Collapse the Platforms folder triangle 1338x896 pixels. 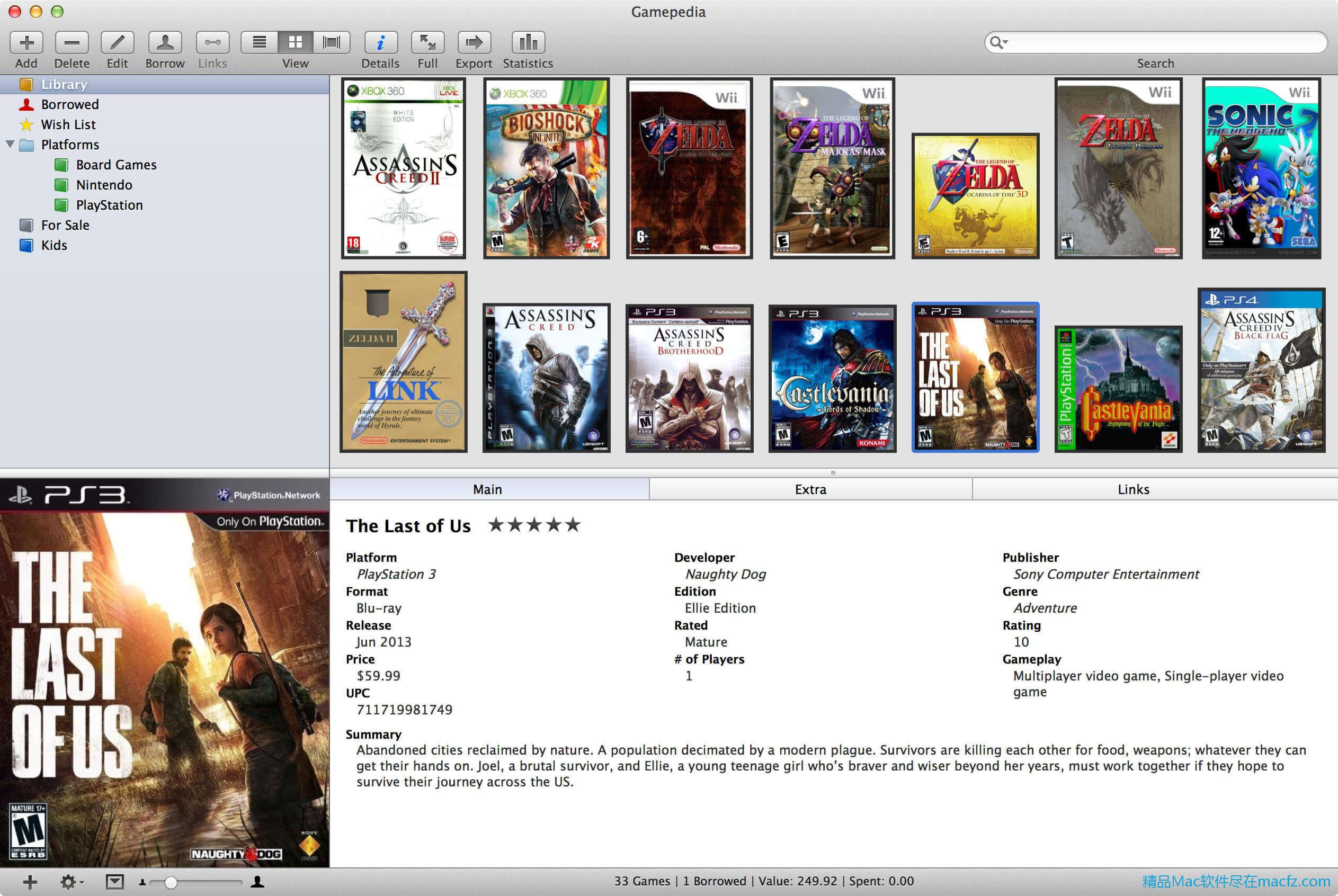point(10,144)
